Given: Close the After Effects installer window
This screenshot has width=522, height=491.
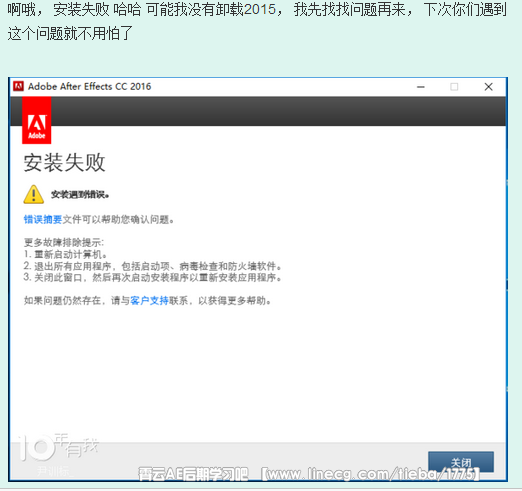Looking at the screenshot, I should coord(488,87).
